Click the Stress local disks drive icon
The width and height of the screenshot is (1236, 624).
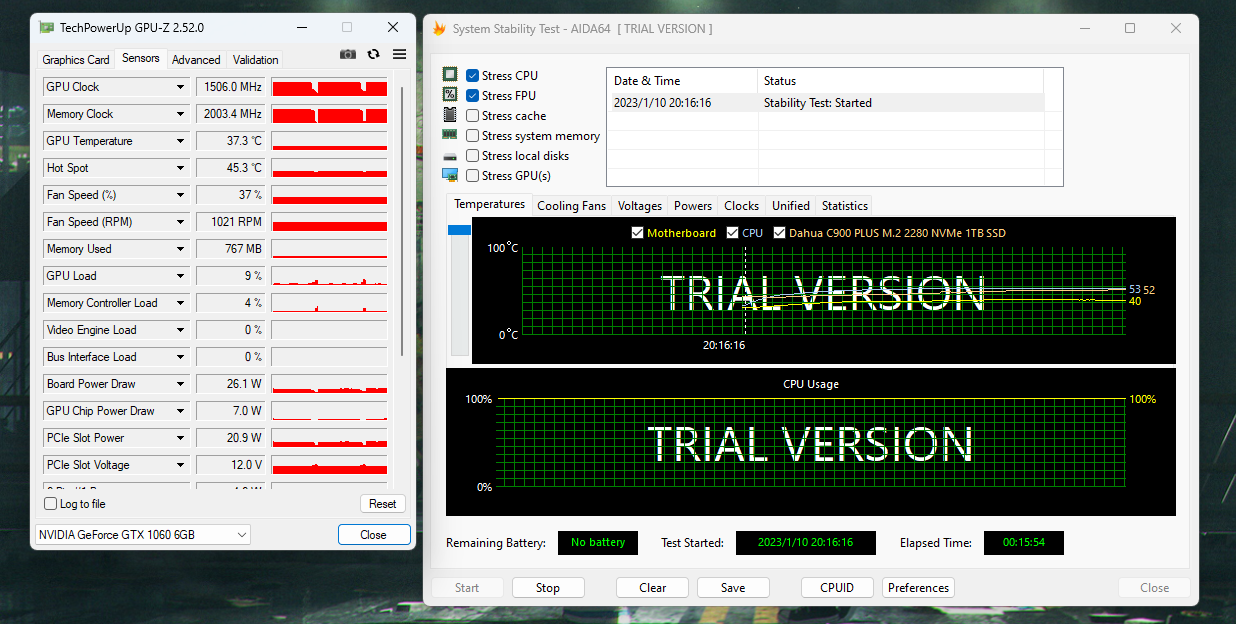point(450,156)
